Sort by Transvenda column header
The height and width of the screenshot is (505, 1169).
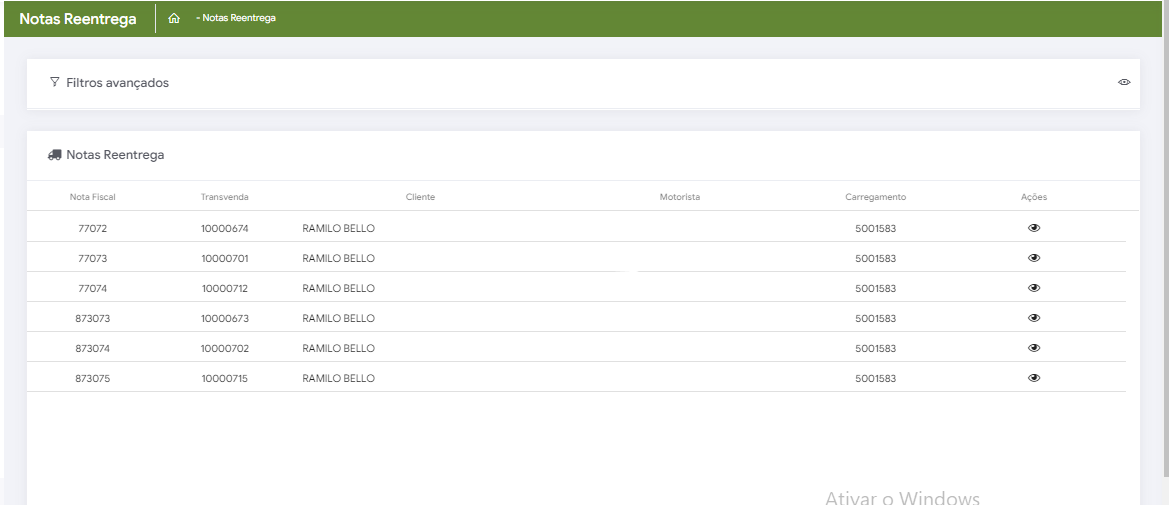(224, 197)
